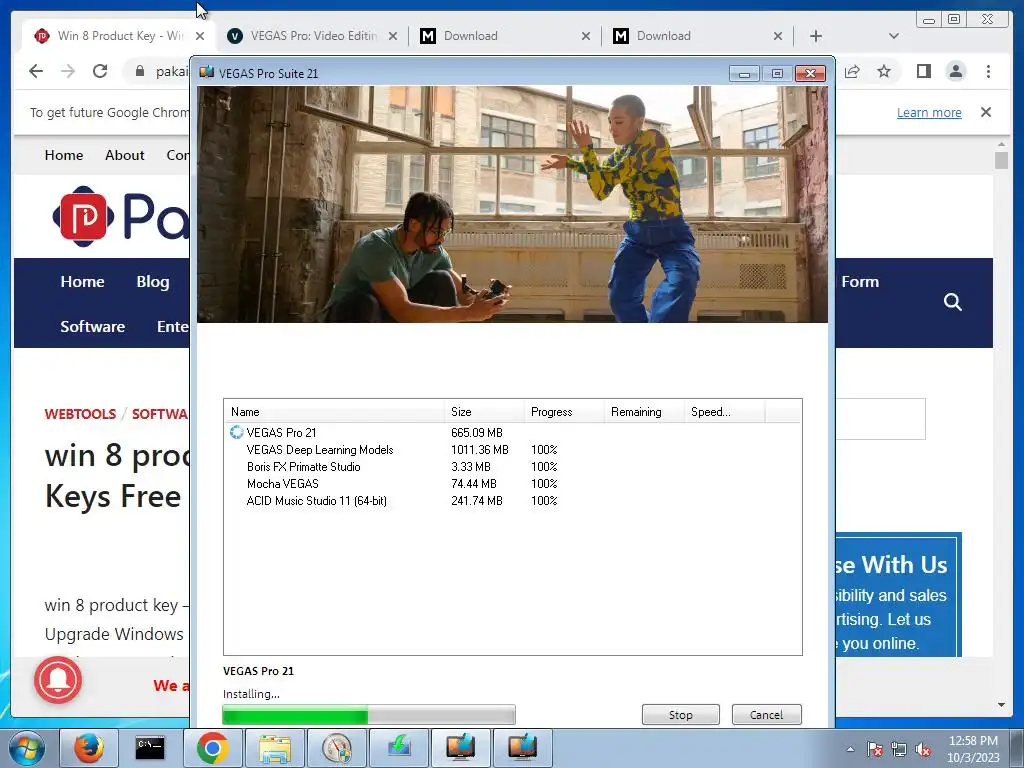The width and height of the screenshot is (1024, 768).
Task: Click the 1011.36 MB size value
Action: tap(479, 449)
